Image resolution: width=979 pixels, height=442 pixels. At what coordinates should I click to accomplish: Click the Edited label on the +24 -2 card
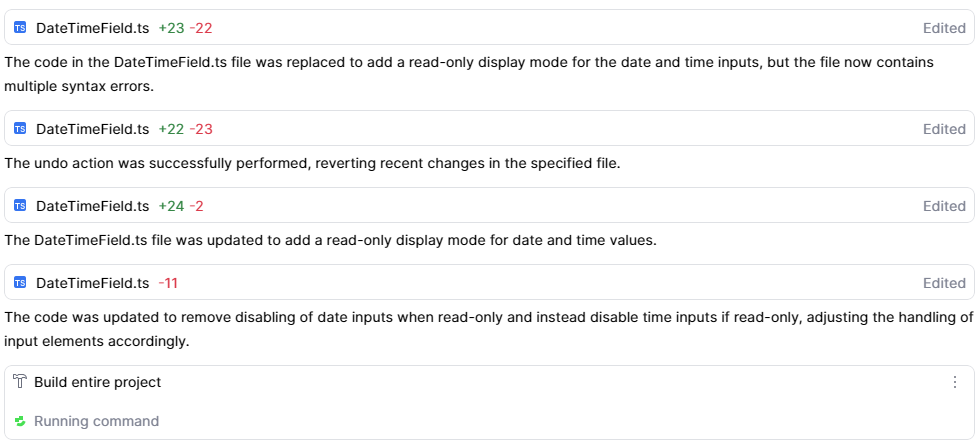[x=944, y=206]
